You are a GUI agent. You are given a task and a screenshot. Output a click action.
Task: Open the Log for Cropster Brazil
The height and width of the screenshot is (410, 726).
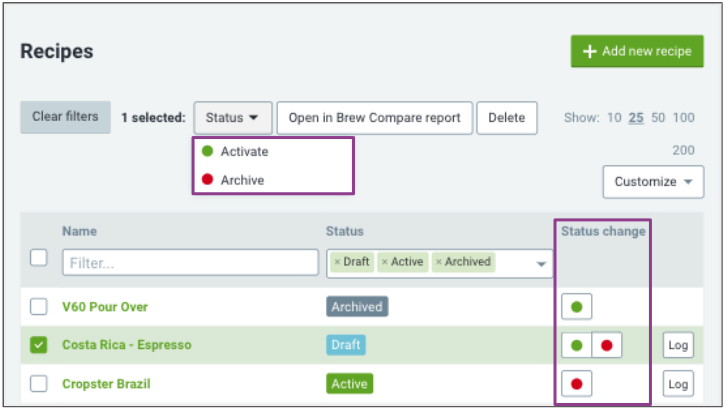pos(678,384)
